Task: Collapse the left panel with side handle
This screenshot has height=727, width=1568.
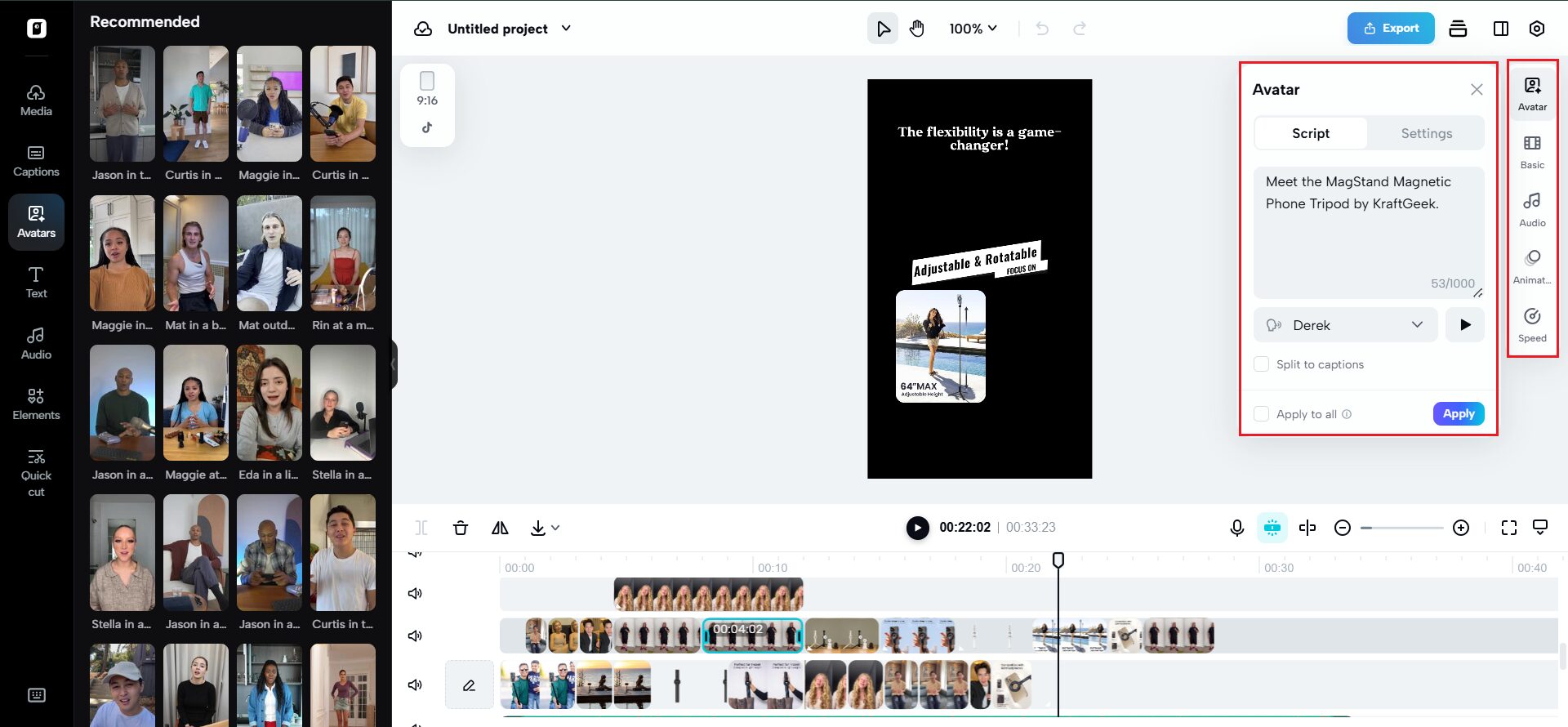Action: tap(394, 363)
